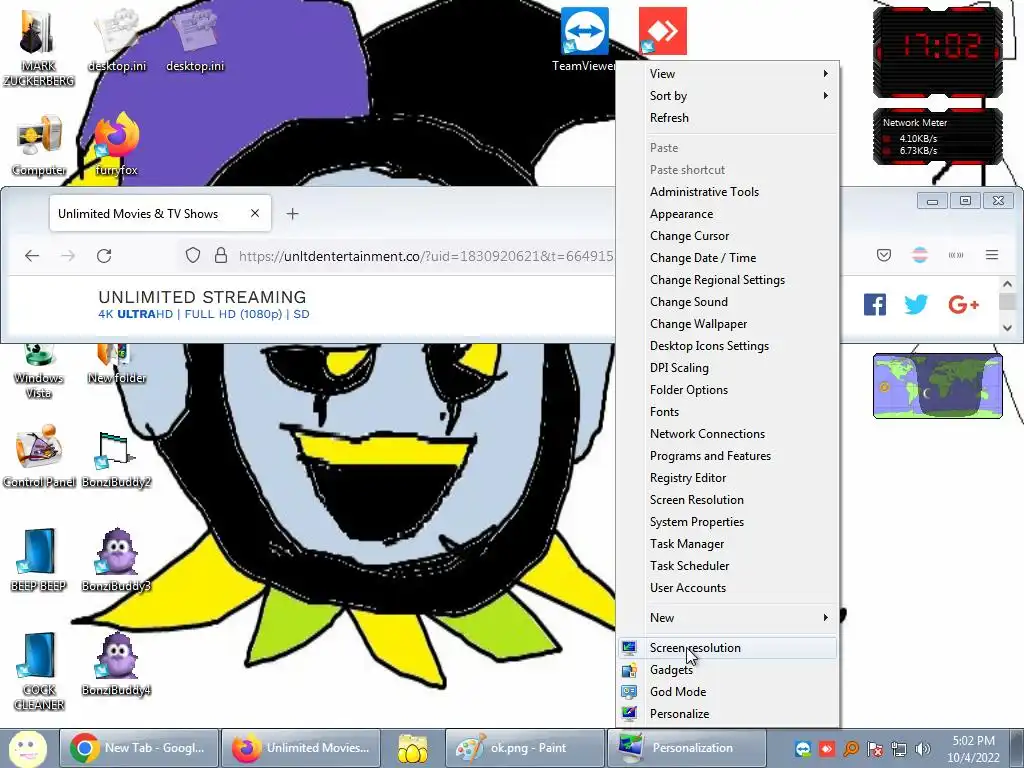The height and width of the screenshot is (768, 1024).
Task: Select highlighted Screen resolution entry with icon
Action: pos(728,648)
